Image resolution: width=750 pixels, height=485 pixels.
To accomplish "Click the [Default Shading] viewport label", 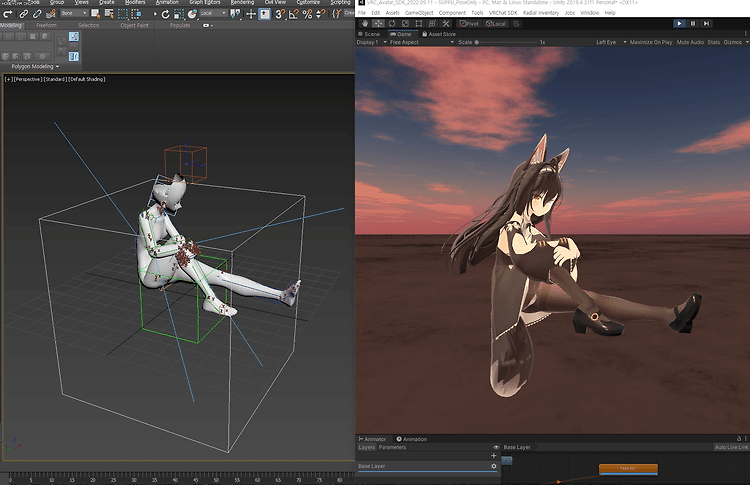I will pos(87,79).
